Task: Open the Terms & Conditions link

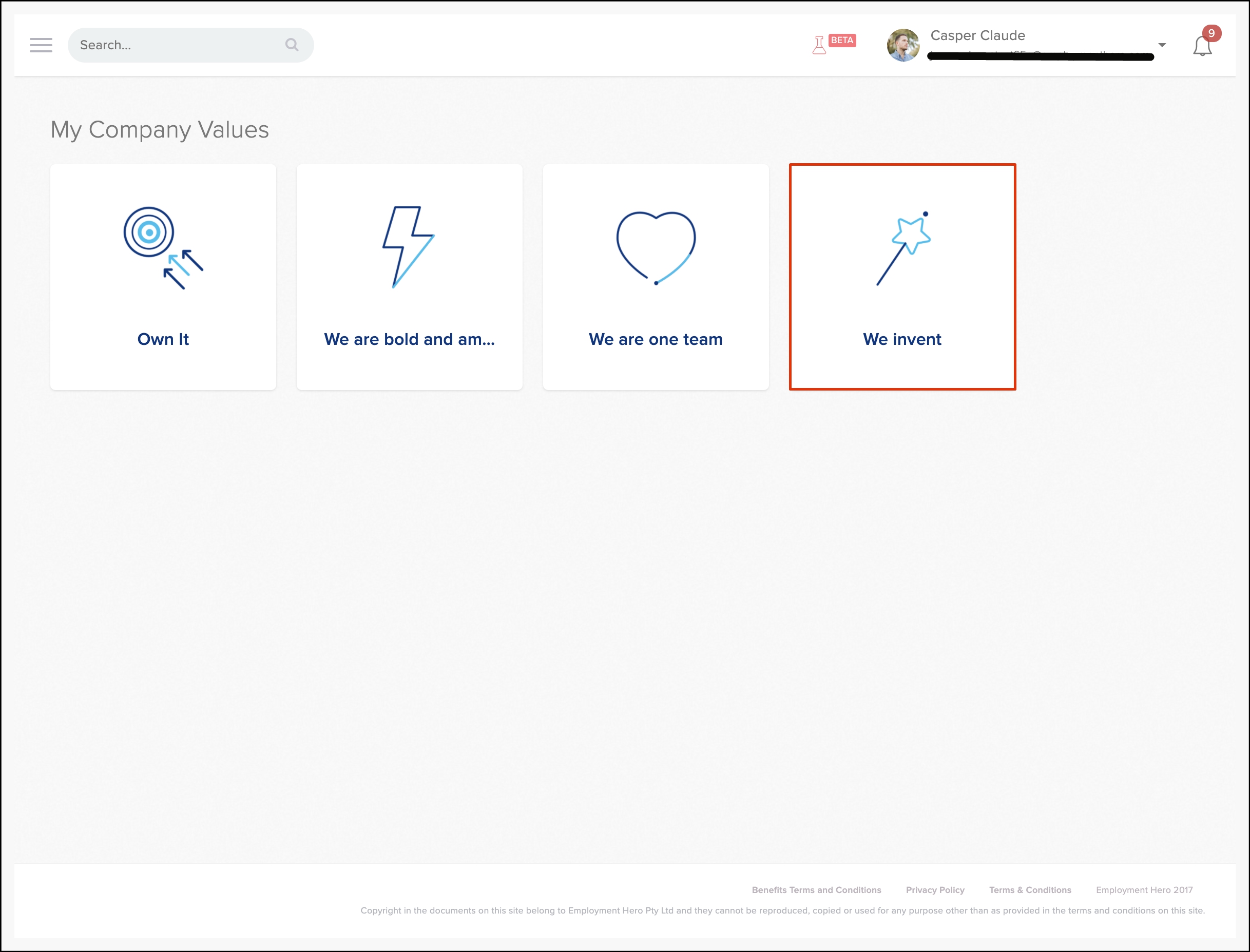Action: (x=1030, y=890)
